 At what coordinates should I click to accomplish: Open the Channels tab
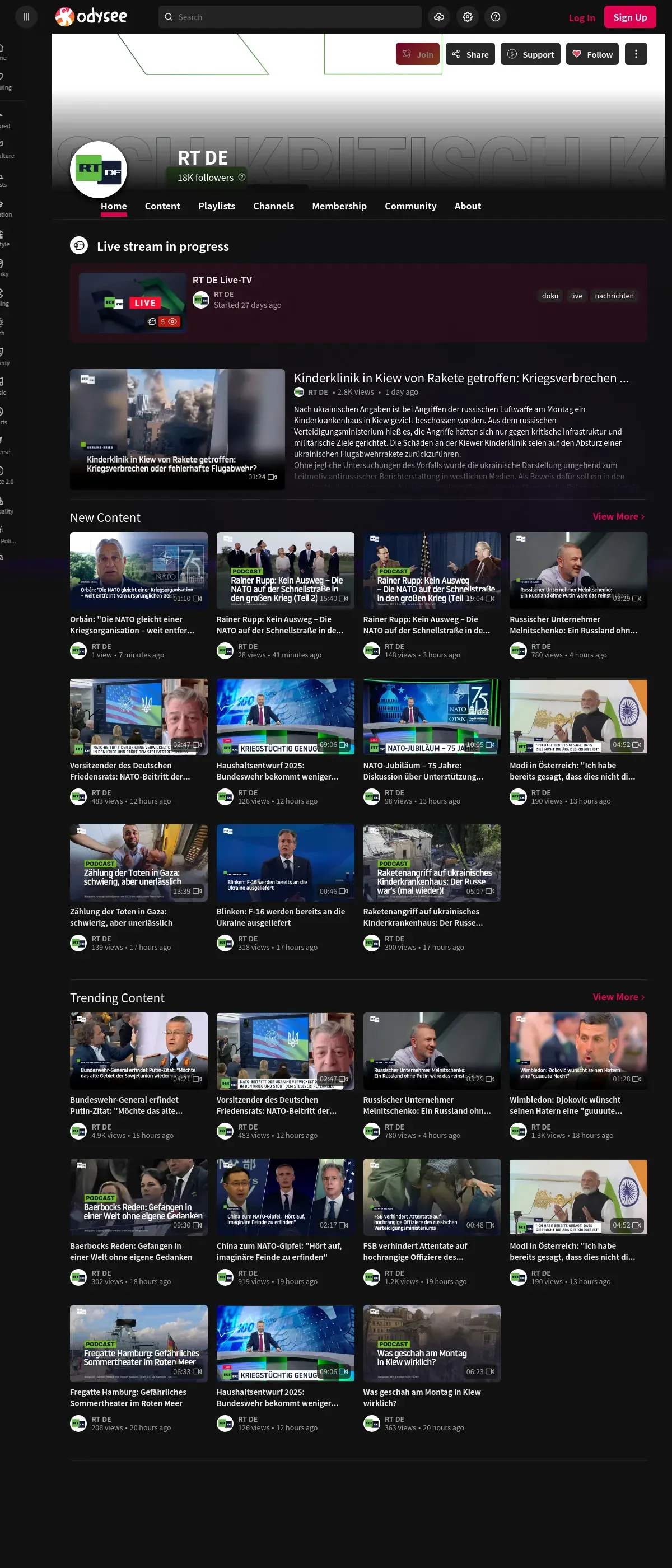[x=273, y=206]
